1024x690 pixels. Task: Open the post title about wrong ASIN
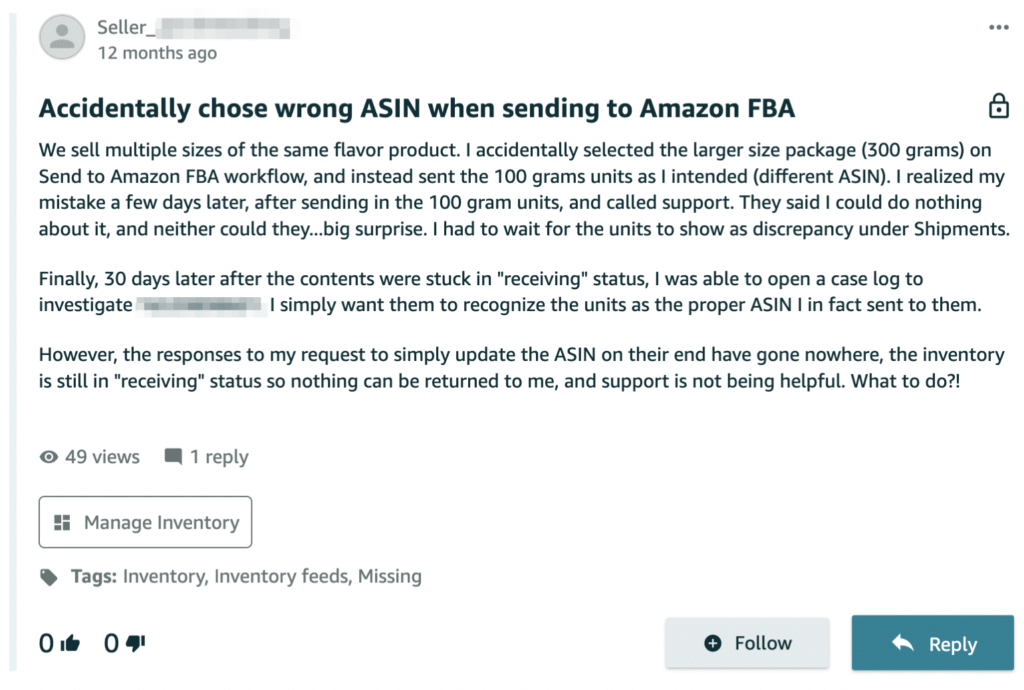416,108
